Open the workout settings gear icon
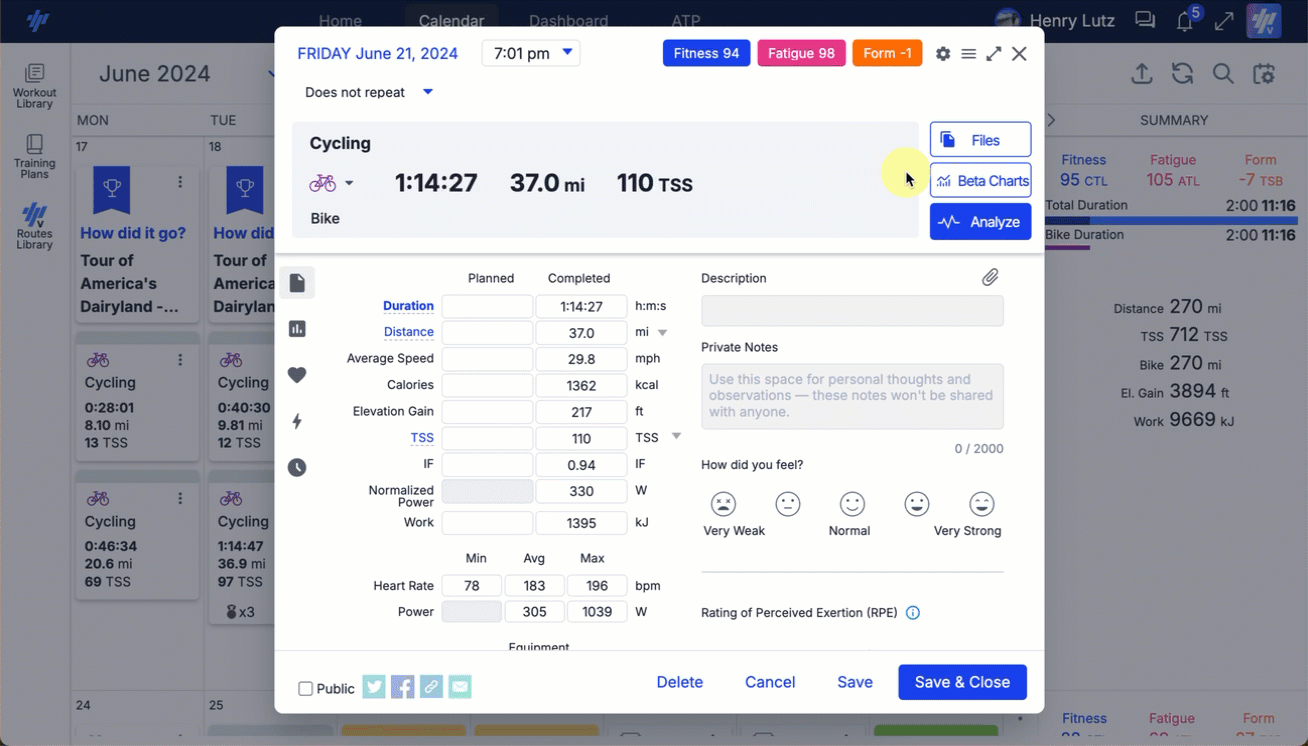1308x746 pixels. 943,54
